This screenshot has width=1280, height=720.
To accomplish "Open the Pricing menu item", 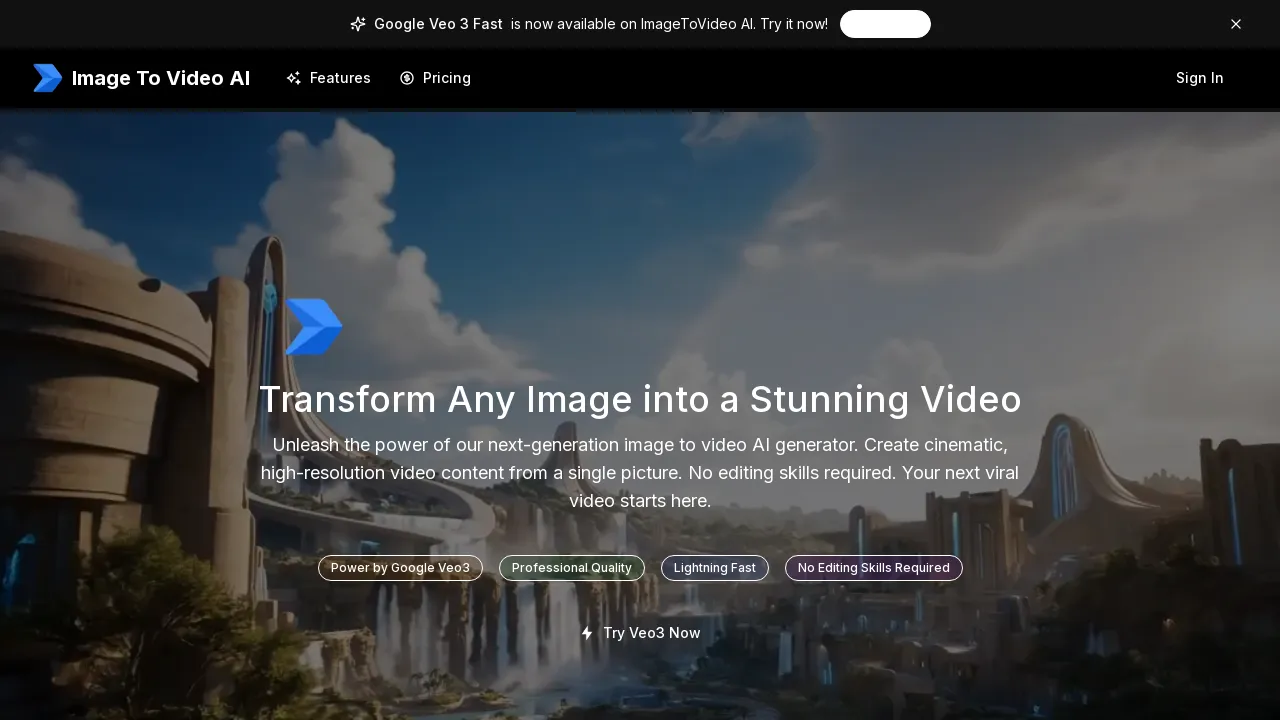I will pyautogui.click(x=435, y=78).
